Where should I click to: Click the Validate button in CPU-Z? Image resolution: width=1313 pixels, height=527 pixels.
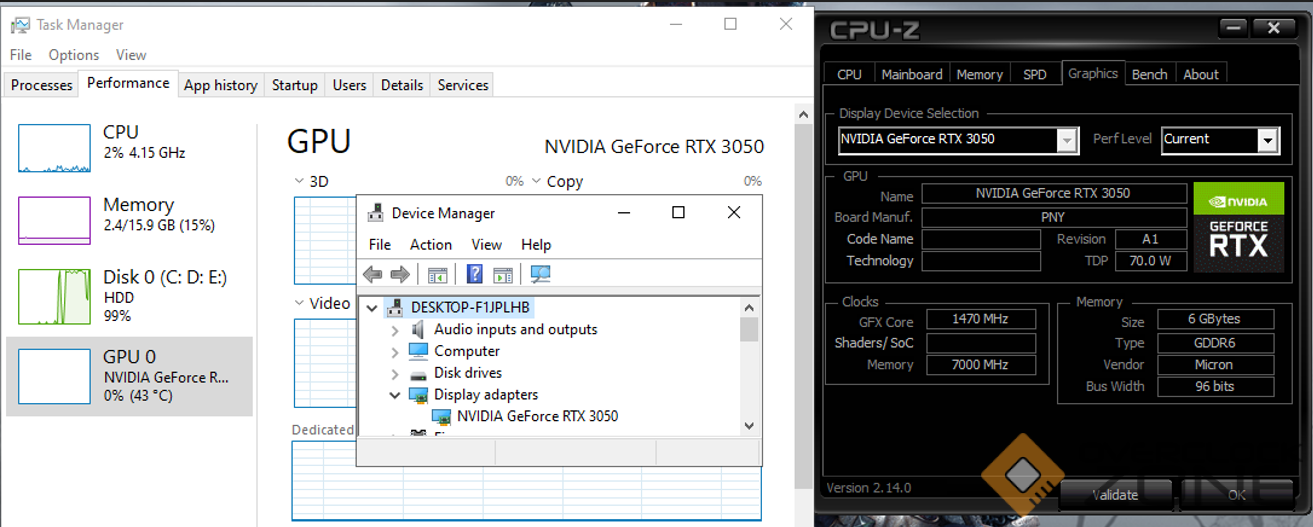pos(1116,494)
